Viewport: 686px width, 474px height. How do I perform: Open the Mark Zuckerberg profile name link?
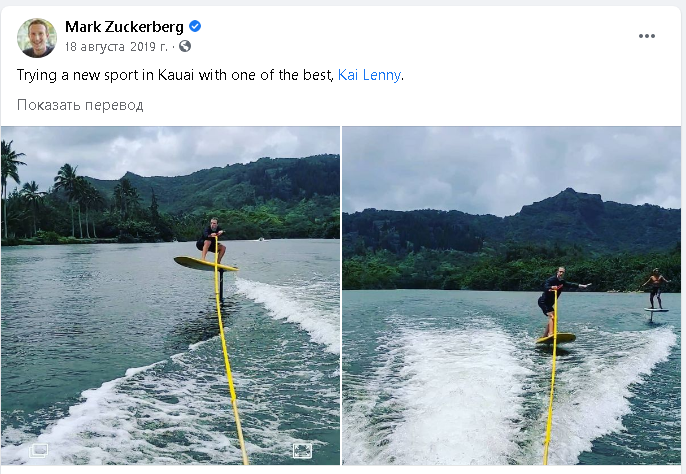[x=124, y=27]
